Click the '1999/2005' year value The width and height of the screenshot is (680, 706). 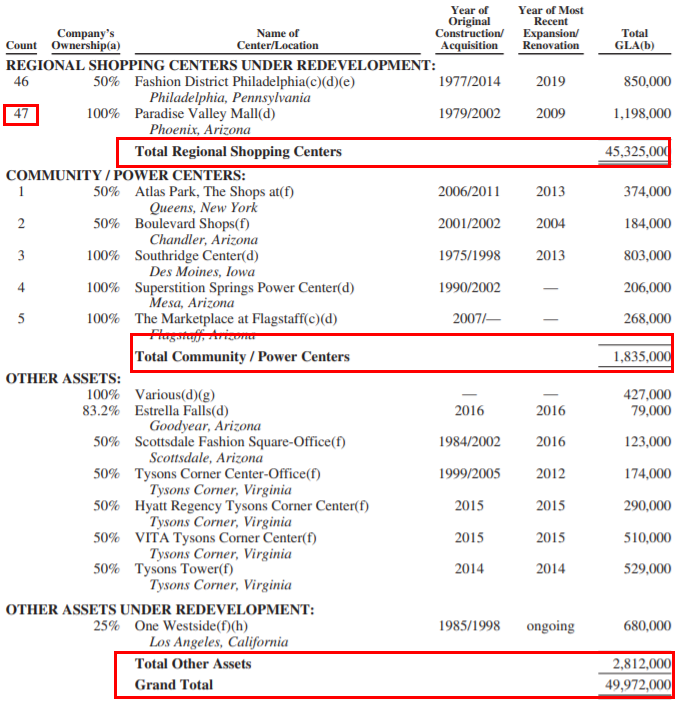tap(469, 474)
